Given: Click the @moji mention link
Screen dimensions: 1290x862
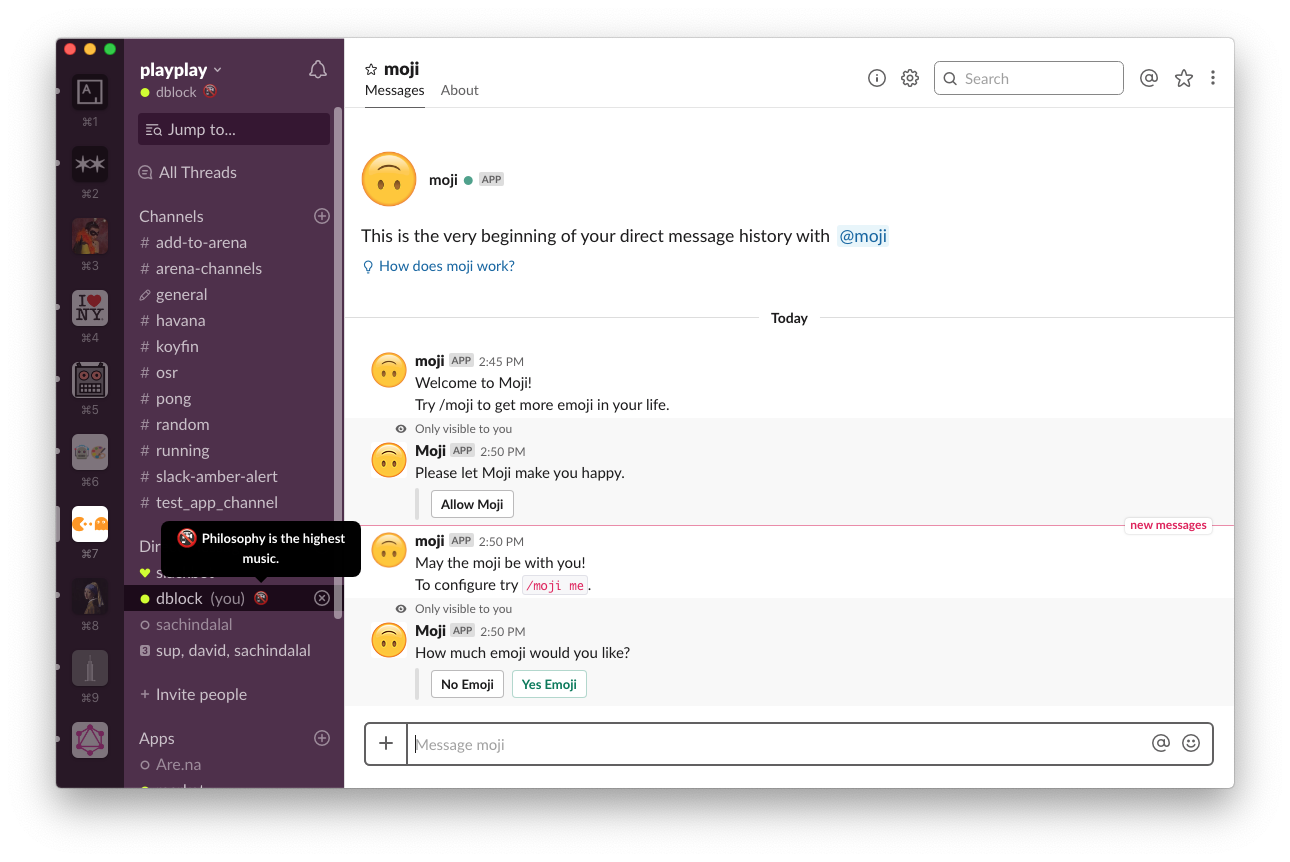Looking at the screenshot, I should click(x=863, y=236).
